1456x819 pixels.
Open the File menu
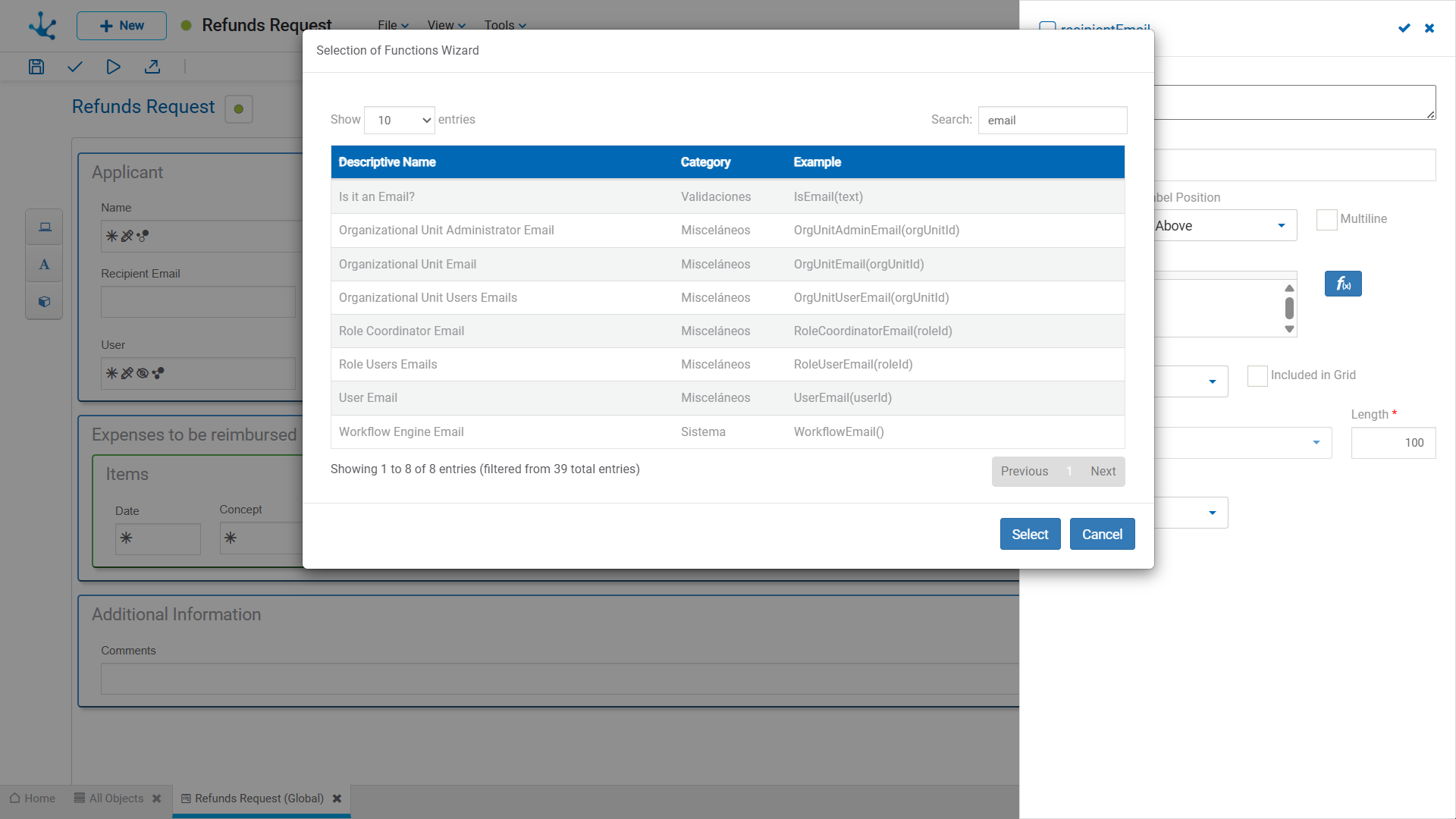(393, 25)
